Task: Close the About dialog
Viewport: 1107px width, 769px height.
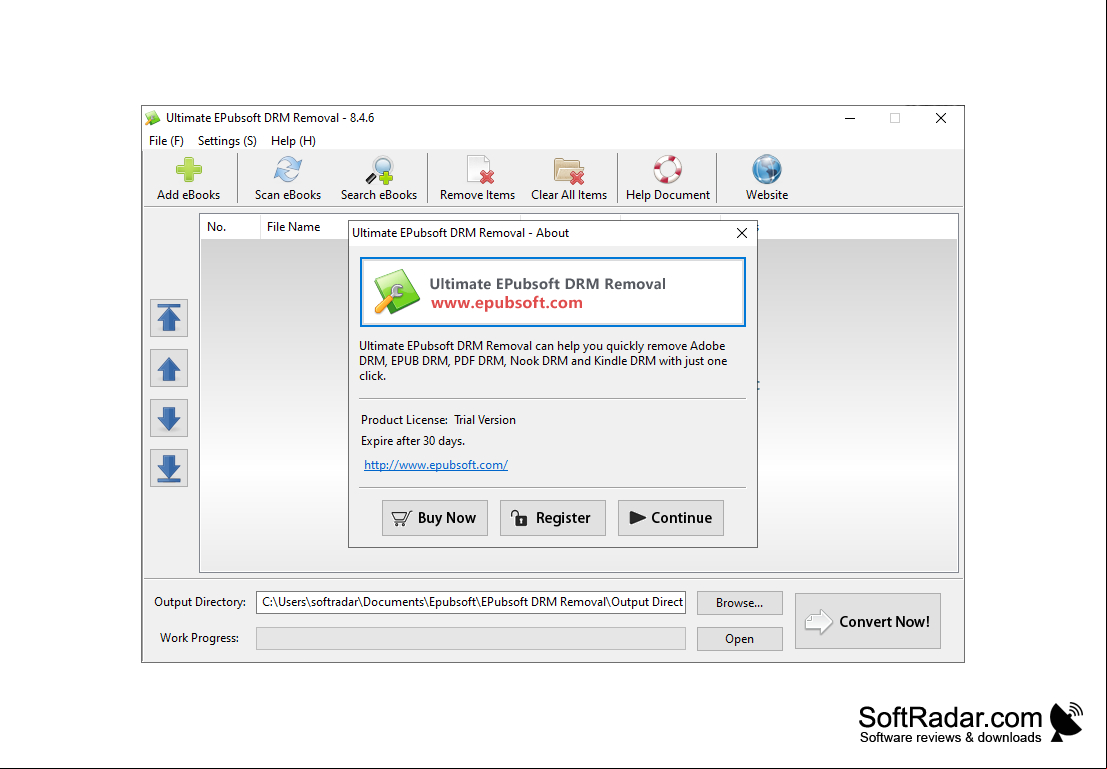Action: point(741,233)
